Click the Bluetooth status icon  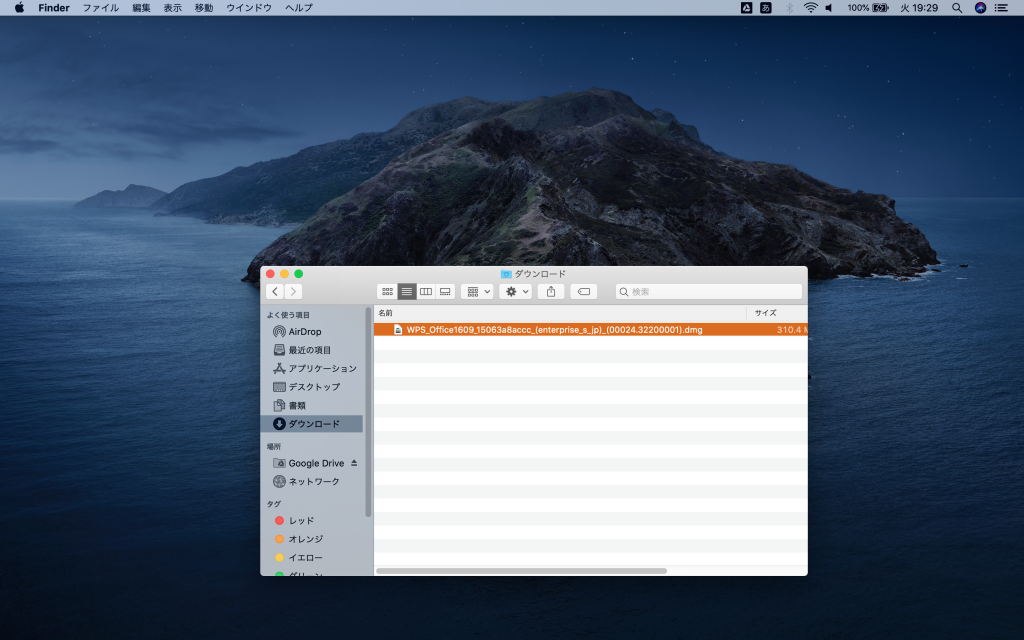(x=789, y=8)
